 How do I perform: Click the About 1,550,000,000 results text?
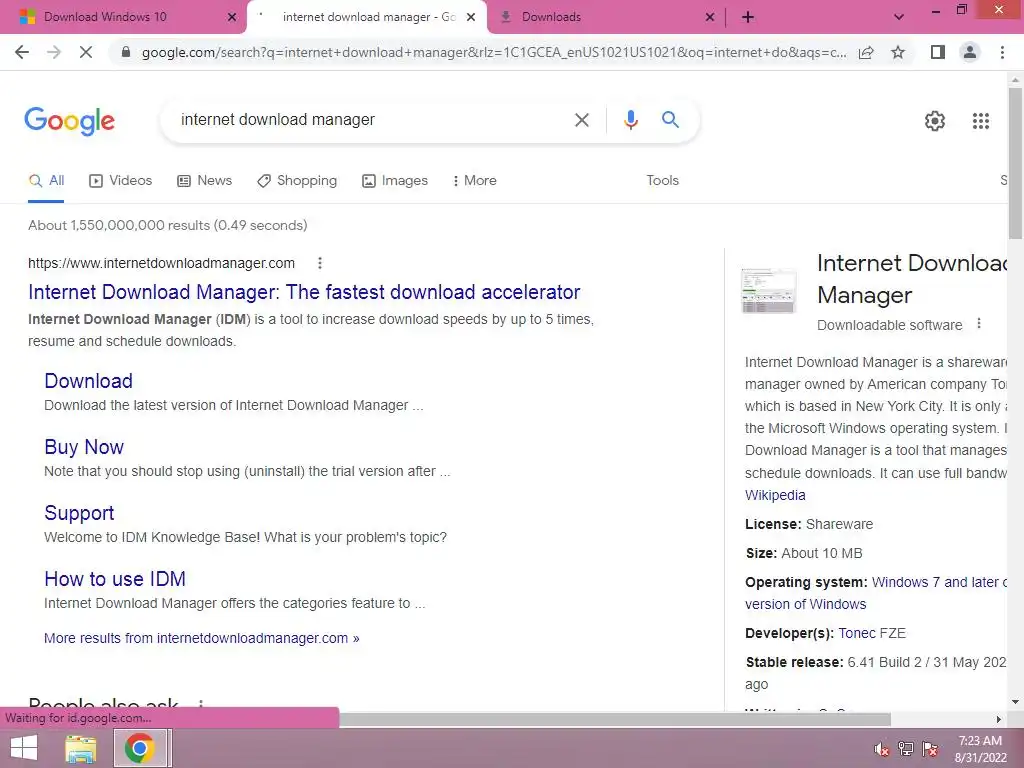point(167,225)
